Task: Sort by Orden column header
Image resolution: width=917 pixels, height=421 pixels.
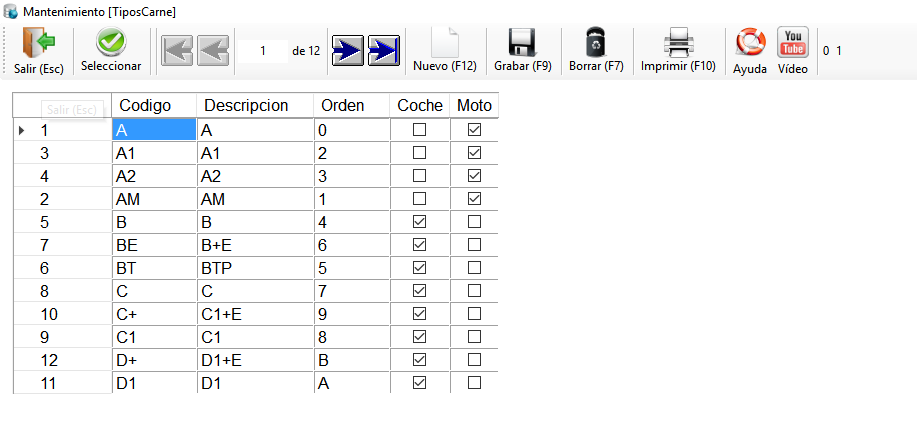Action: (x=351, y=105)
